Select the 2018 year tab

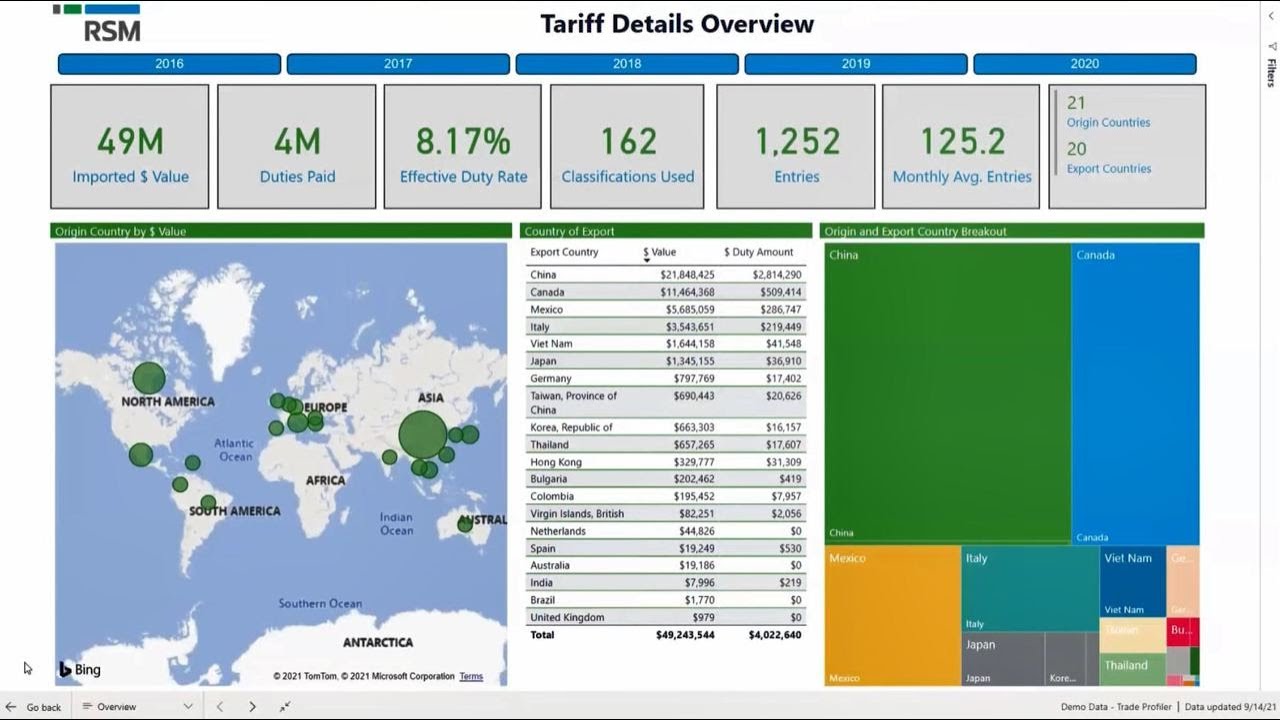(627, 64)
